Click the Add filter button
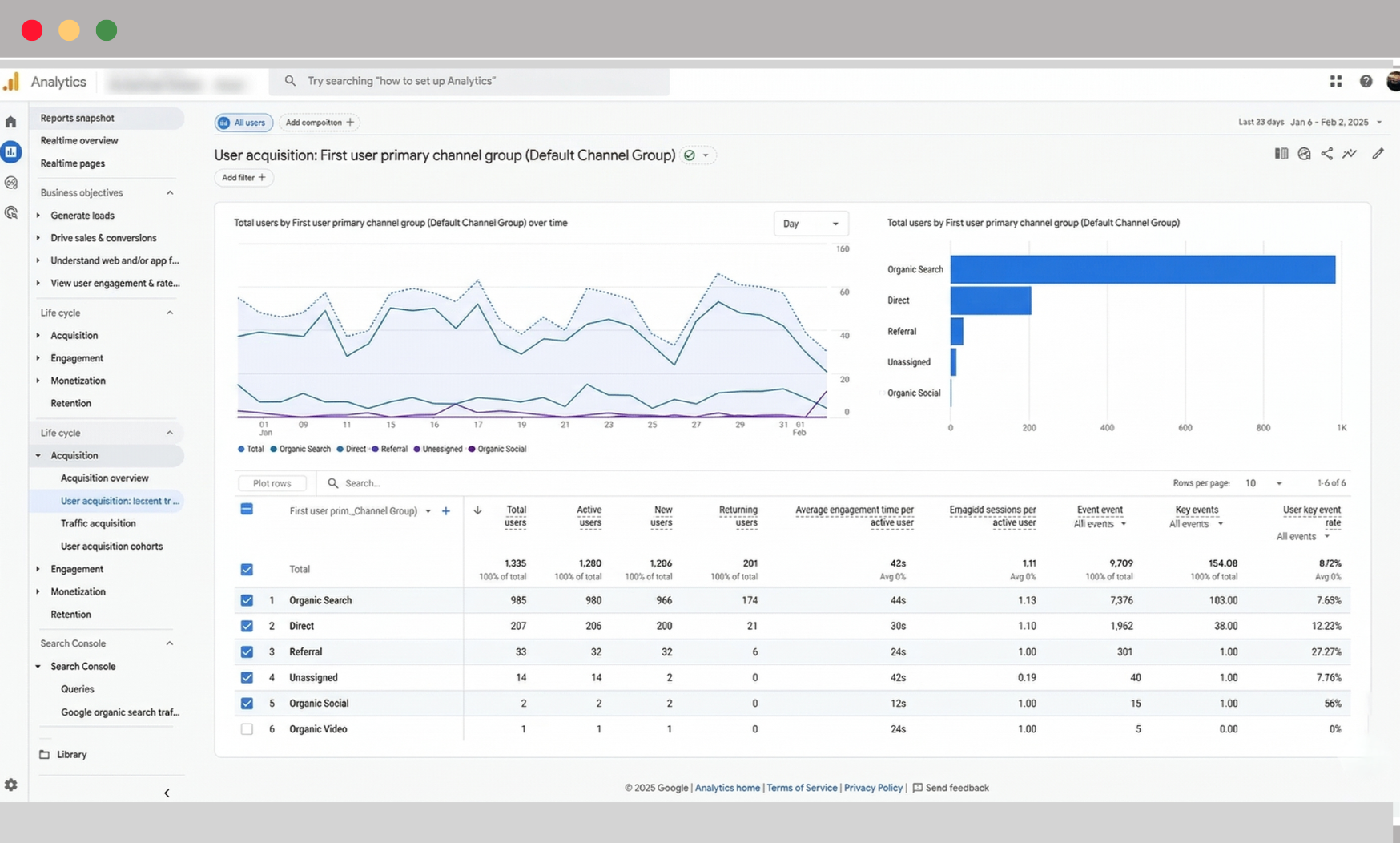 coord(243,177)
